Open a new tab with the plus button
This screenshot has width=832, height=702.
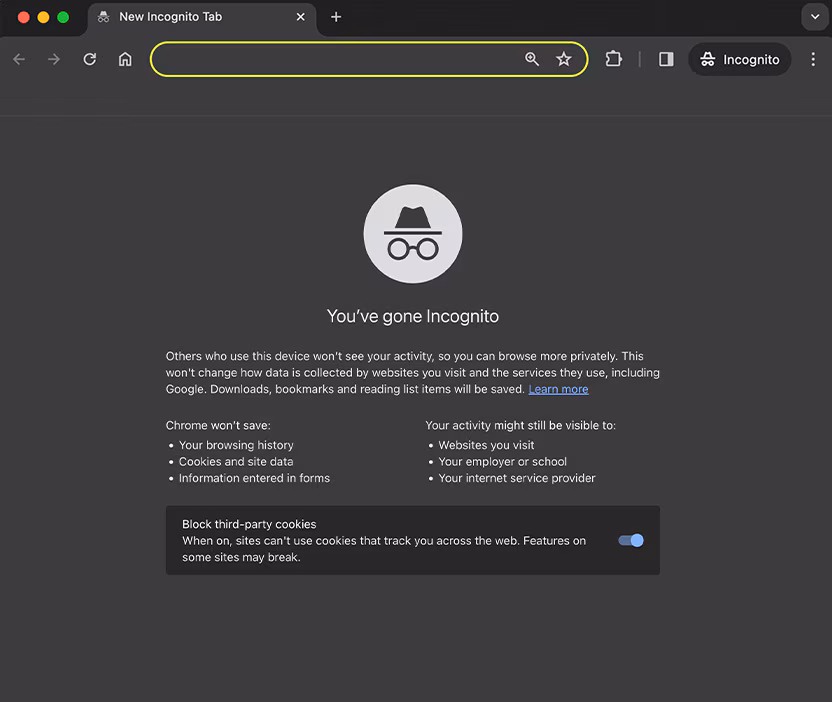tap(335, 17)
